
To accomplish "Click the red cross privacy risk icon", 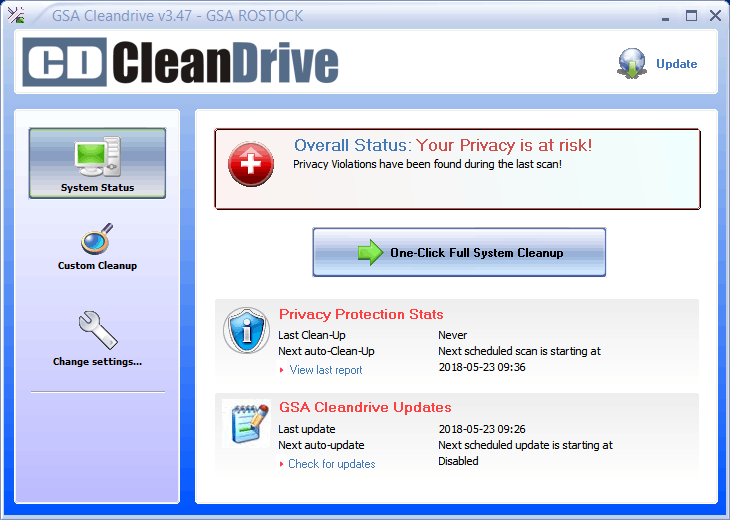I will click(x=250, y=165).
